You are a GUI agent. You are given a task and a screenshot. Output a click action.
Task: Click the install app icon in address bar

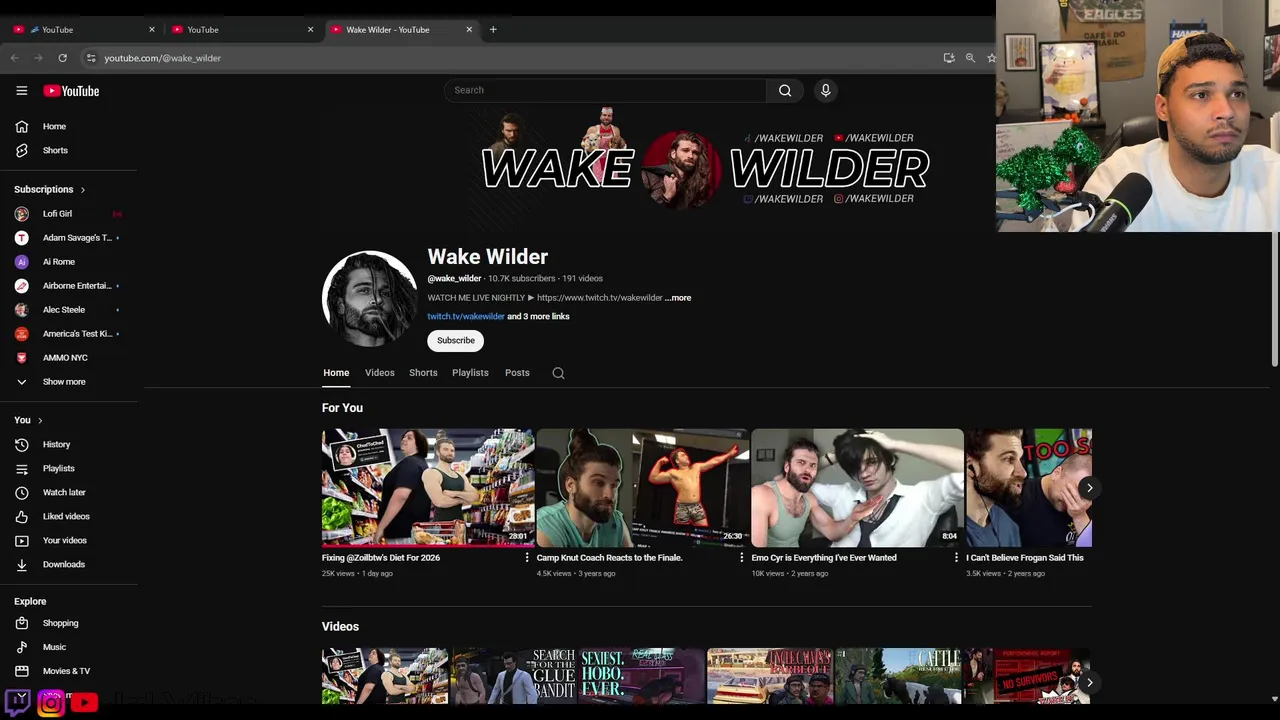pyautogui.click(x=949, y=58)
